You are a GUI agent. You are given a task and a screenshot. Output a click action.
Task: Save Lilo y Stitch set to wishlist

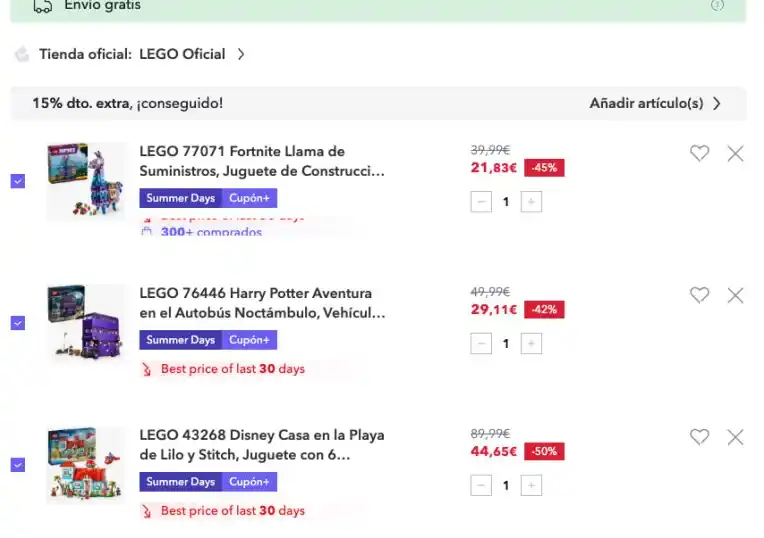pyautogui.click(x=699, y=437)
